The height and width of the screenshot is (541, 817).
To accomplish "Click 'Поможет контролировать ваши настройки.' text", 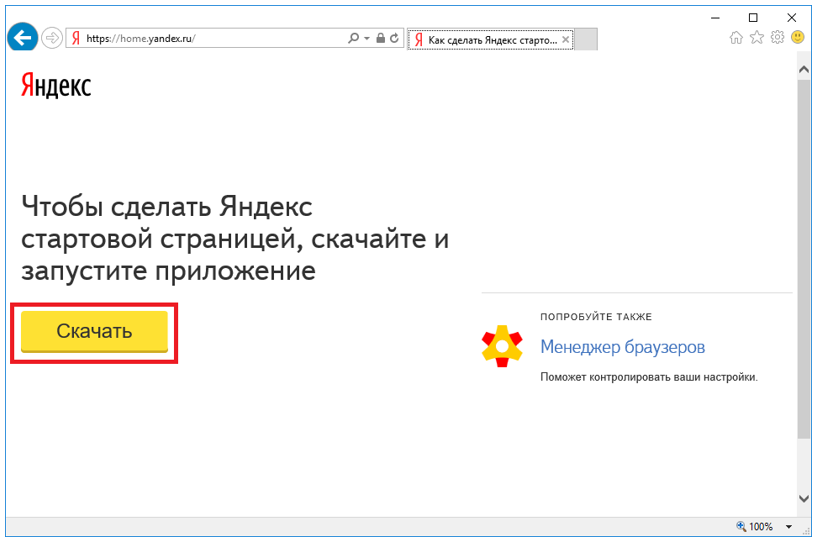I will click(x=649, y=377).
